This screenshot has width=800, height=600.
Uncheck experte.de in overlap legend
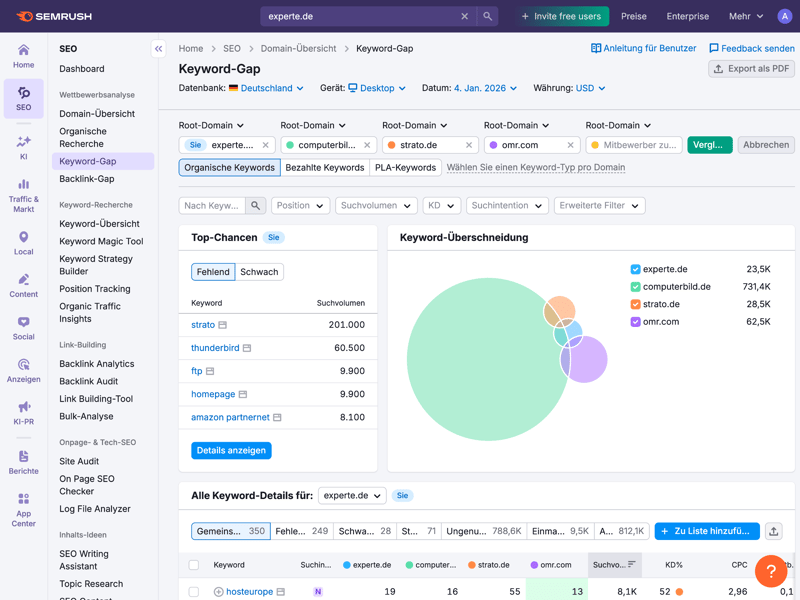point(635,269)
